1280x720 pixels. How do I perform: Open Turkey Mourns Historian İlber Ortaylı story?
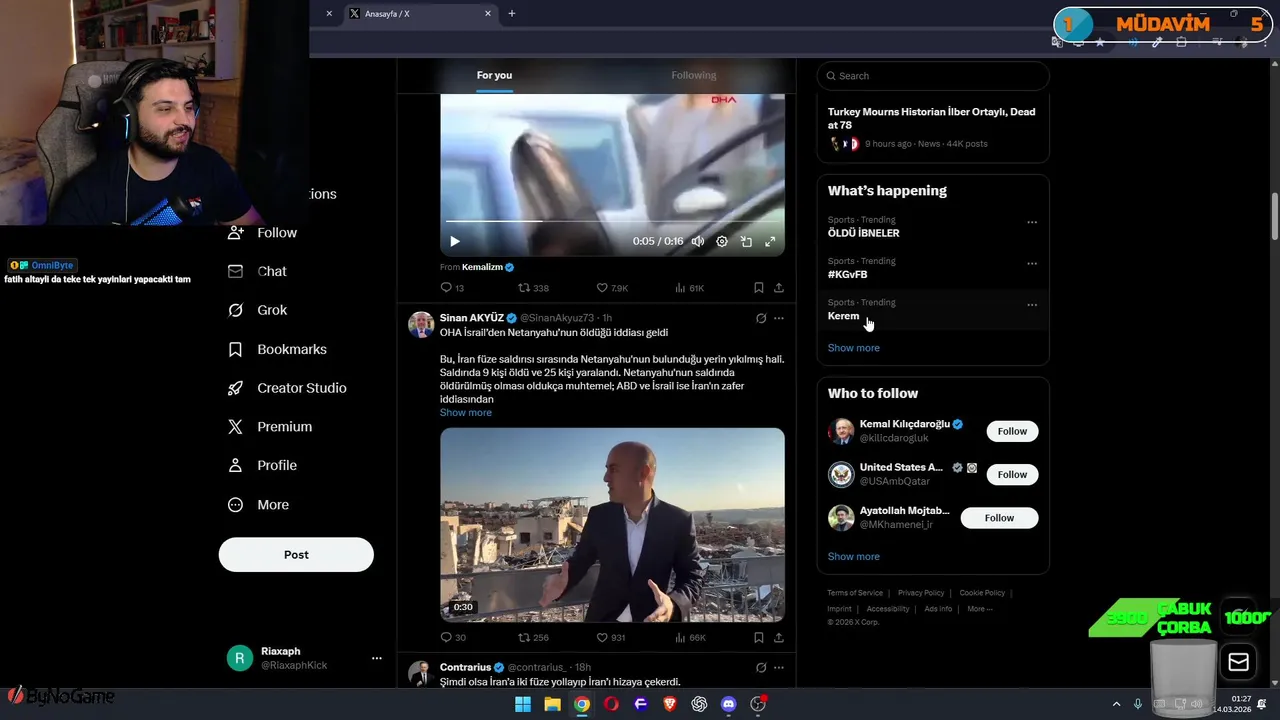click(931, 118)
